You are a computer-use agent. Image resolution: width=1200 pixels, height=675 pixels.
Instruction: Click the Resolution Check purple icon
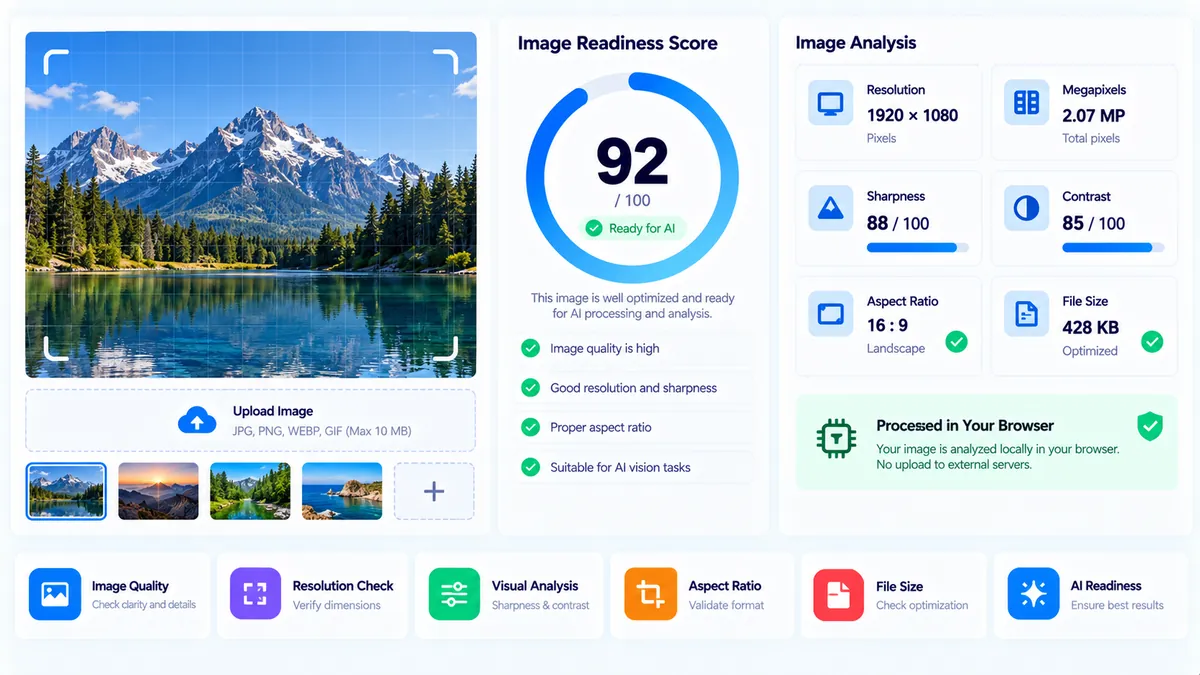point(256,594)
